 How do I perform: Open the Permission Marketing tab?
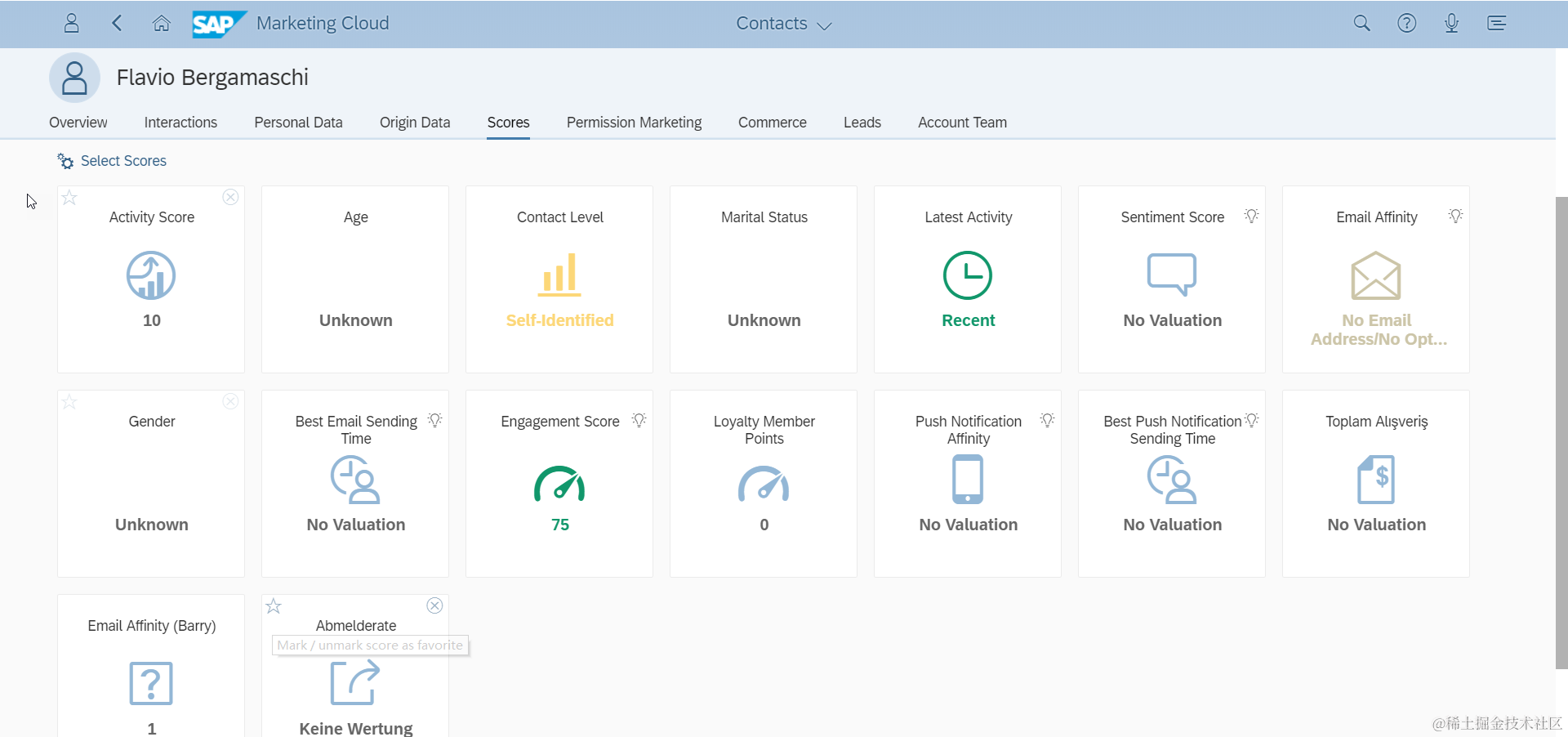pyautogui.click(x=634, y=123)
